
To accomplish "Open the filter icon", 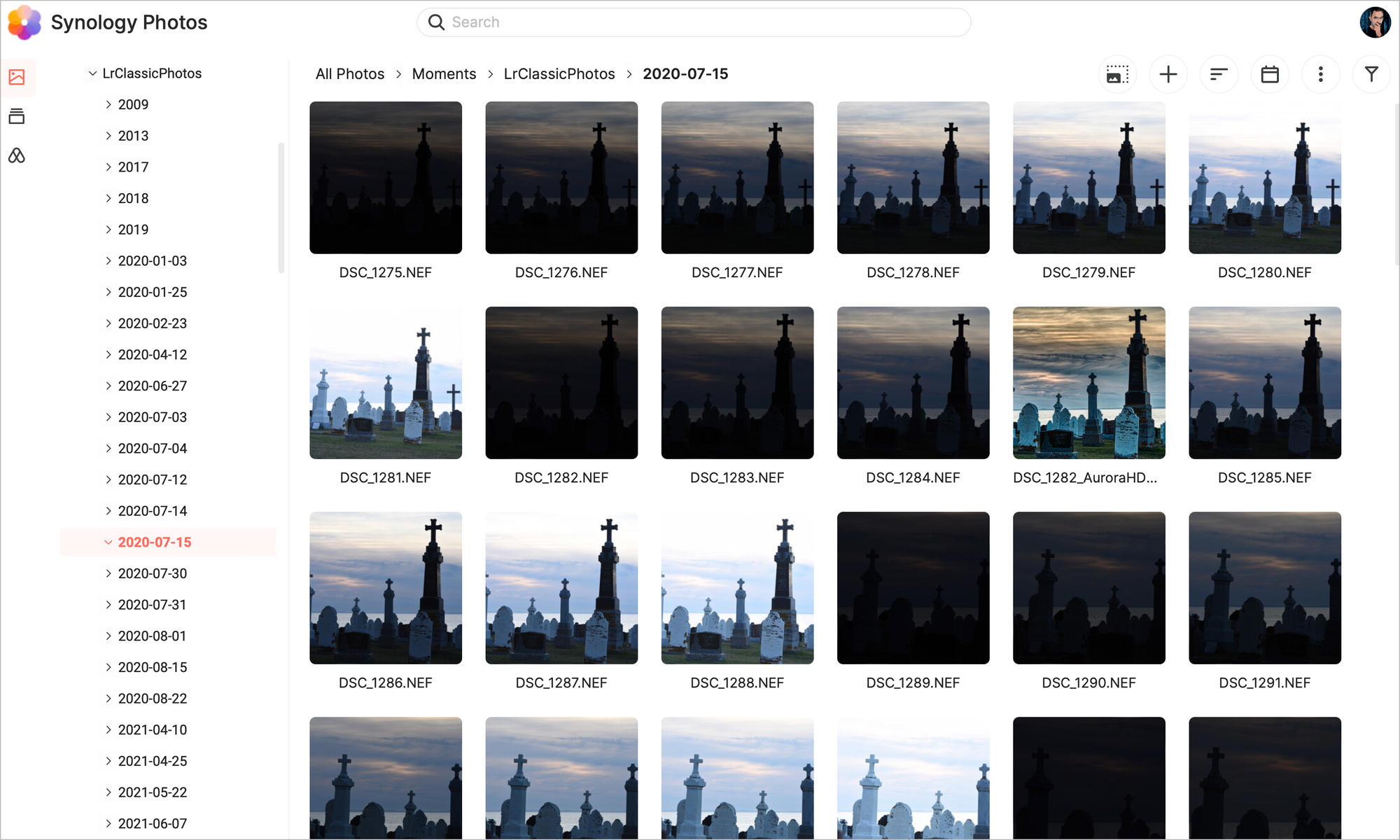I will tap(1372, 73).
